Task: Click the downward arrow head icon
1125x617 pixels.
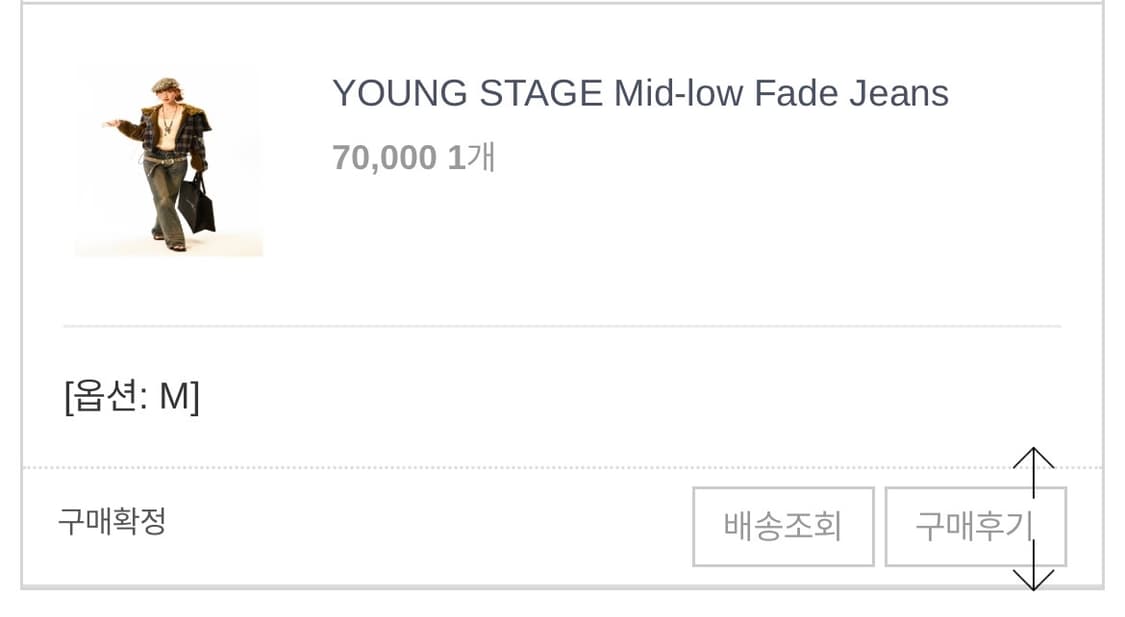Action: click(x=1033, y=580)
